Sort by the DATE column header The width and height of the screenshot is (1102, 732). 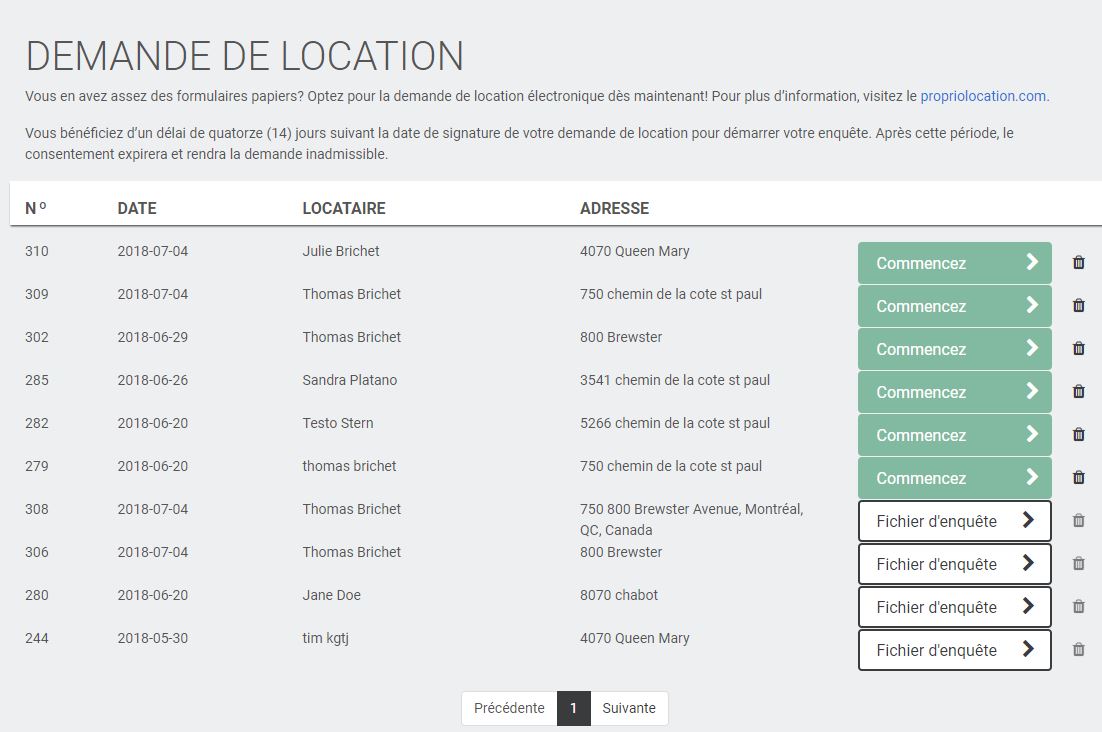tap(137, 208)
